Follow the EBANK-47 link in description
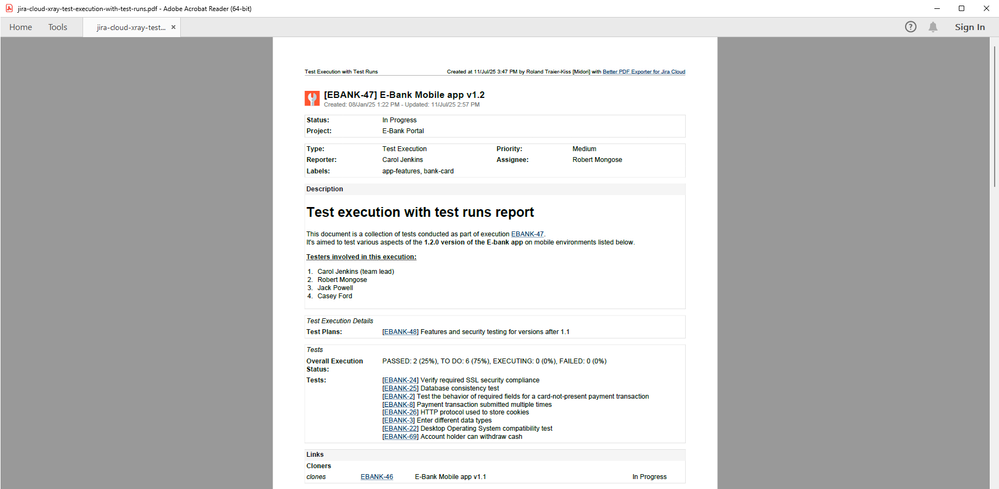The width and height of the screenshot is (999, 489). click(x=527, y=234)
